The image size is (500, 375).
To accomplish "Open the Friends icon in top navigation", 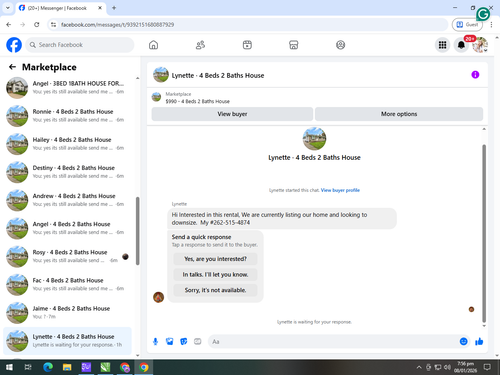I will tap(200, 45).
